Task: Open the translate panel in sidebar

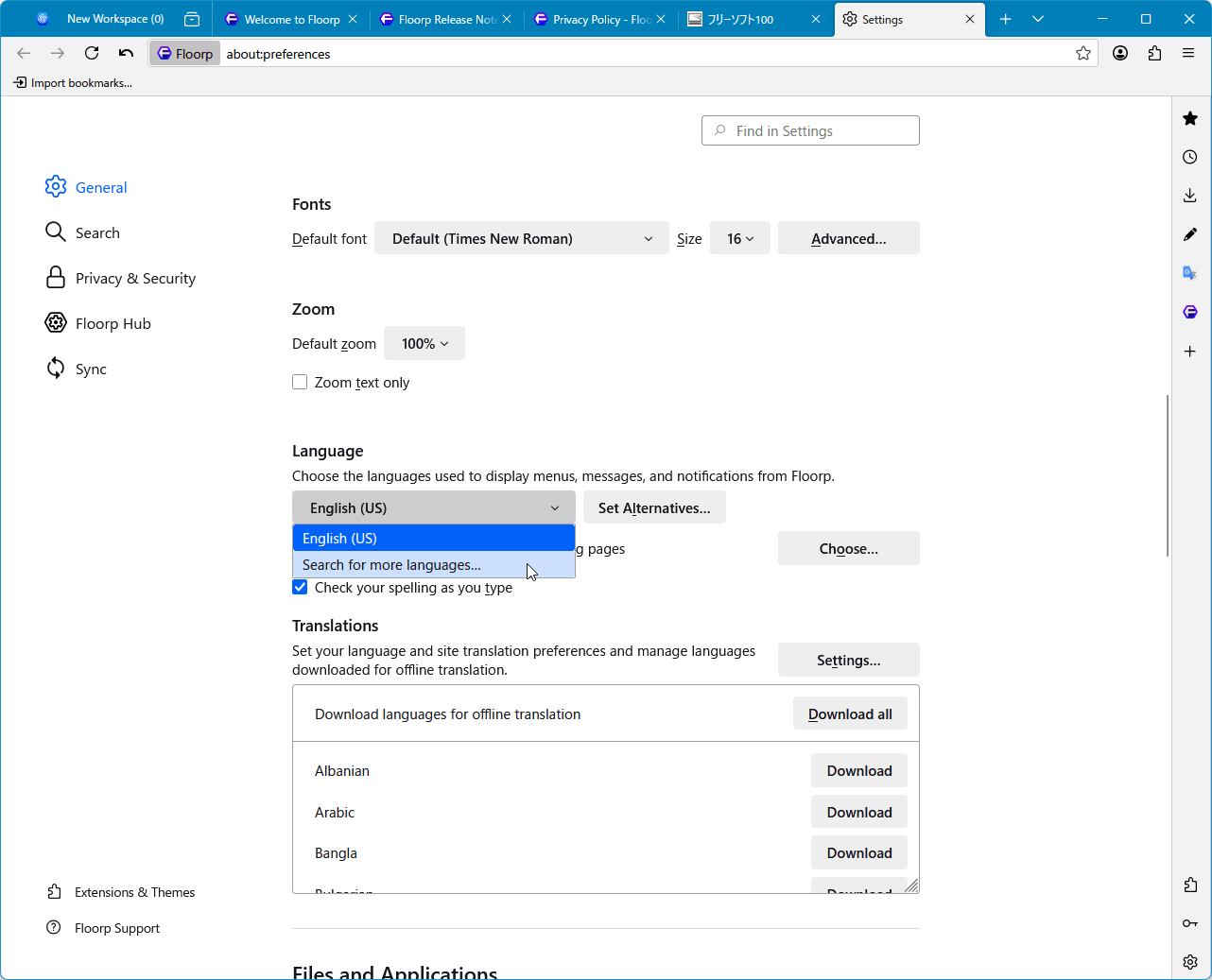Action: pyautogui.click(x=1190, y=273)
